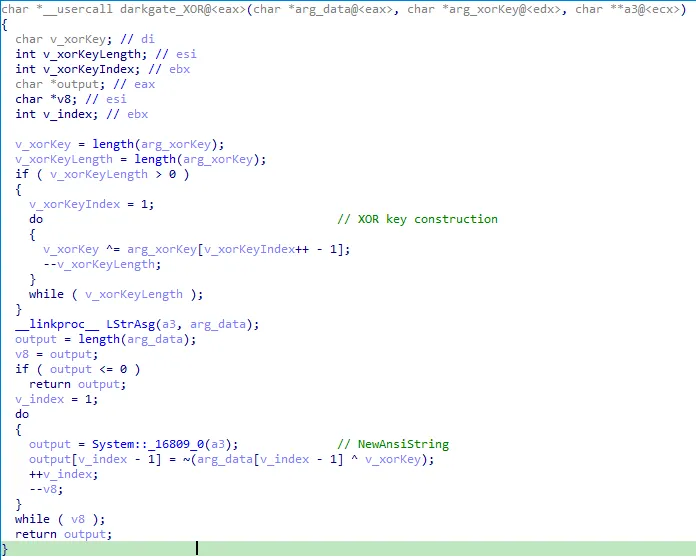This screenshot has width=696, height=560.
Task: Click the 'char *output;' declaration line
Action: tap(85, 84)
